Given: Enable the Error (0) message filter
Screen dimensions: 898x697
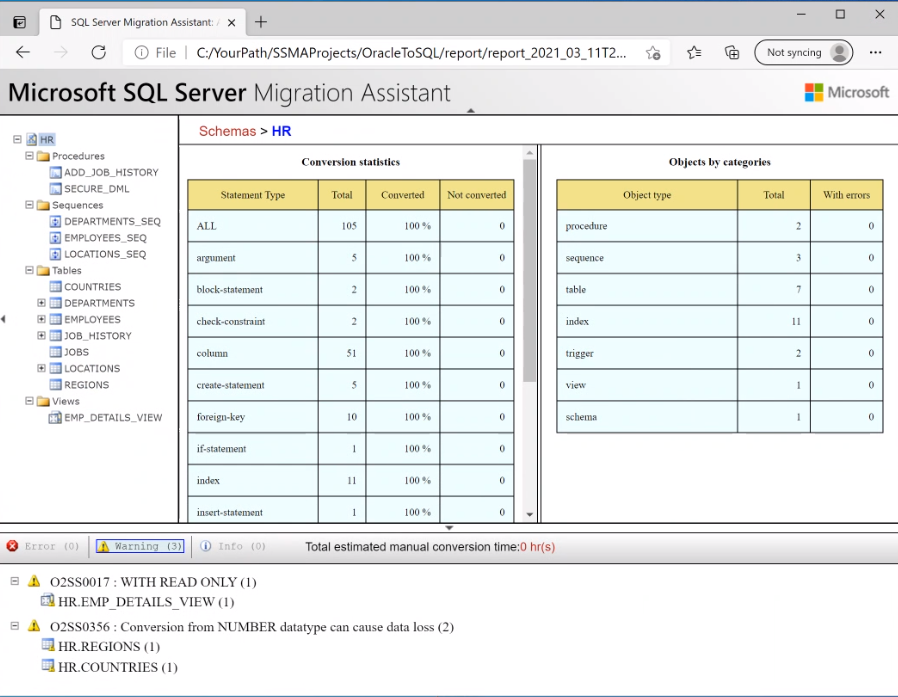Looking at the screenshot, I should tap(44, 546).
